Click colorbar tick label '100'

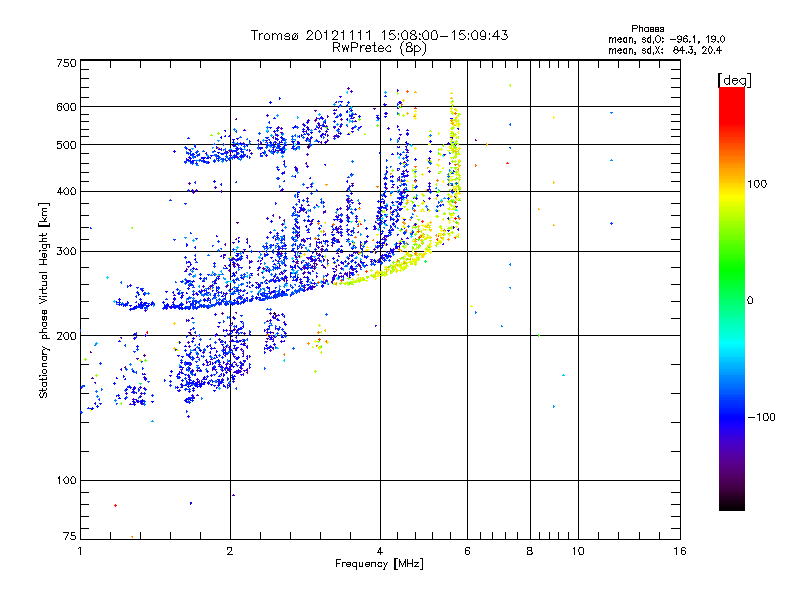(757, 184)
